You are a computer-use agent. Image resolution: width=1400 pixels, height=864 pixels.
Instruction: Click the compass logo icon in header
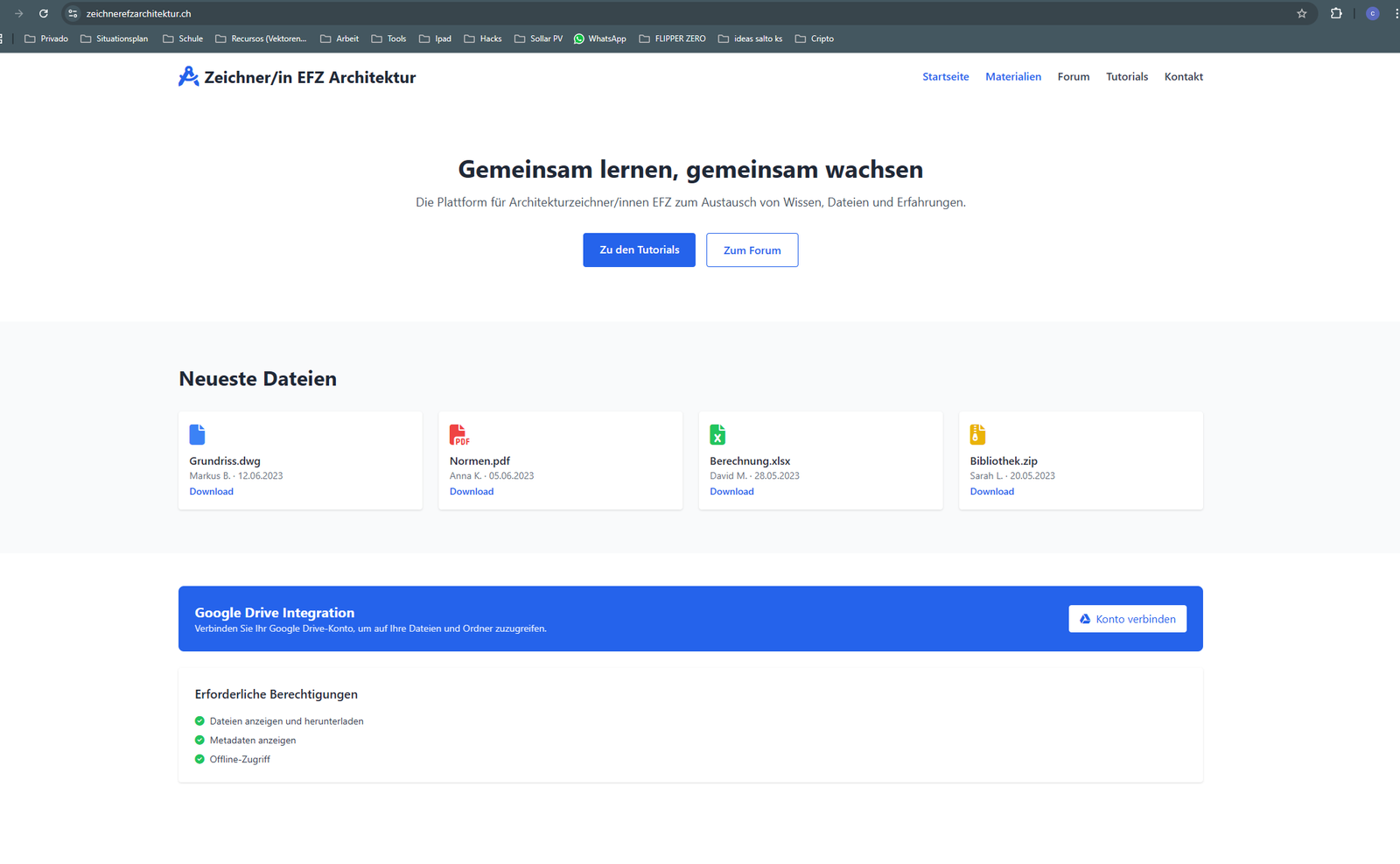click(188, 77)
